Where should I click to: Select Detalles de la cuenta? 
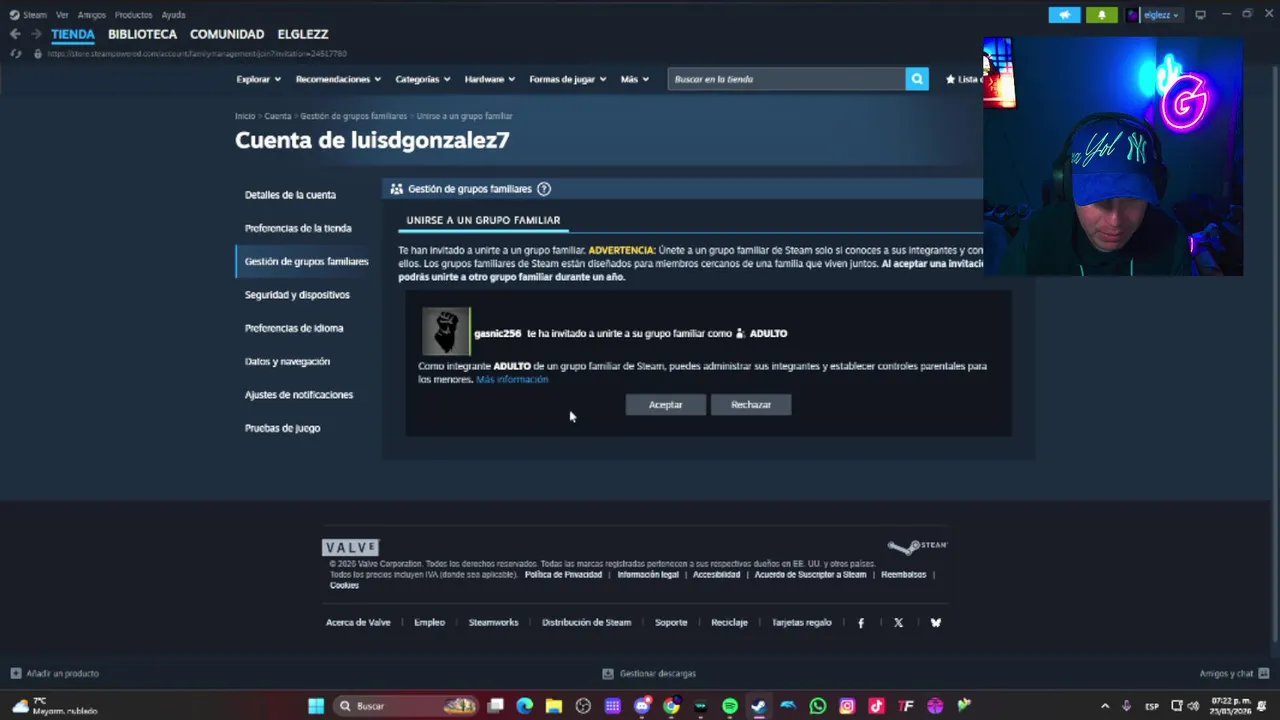click(x=290, y=195)
